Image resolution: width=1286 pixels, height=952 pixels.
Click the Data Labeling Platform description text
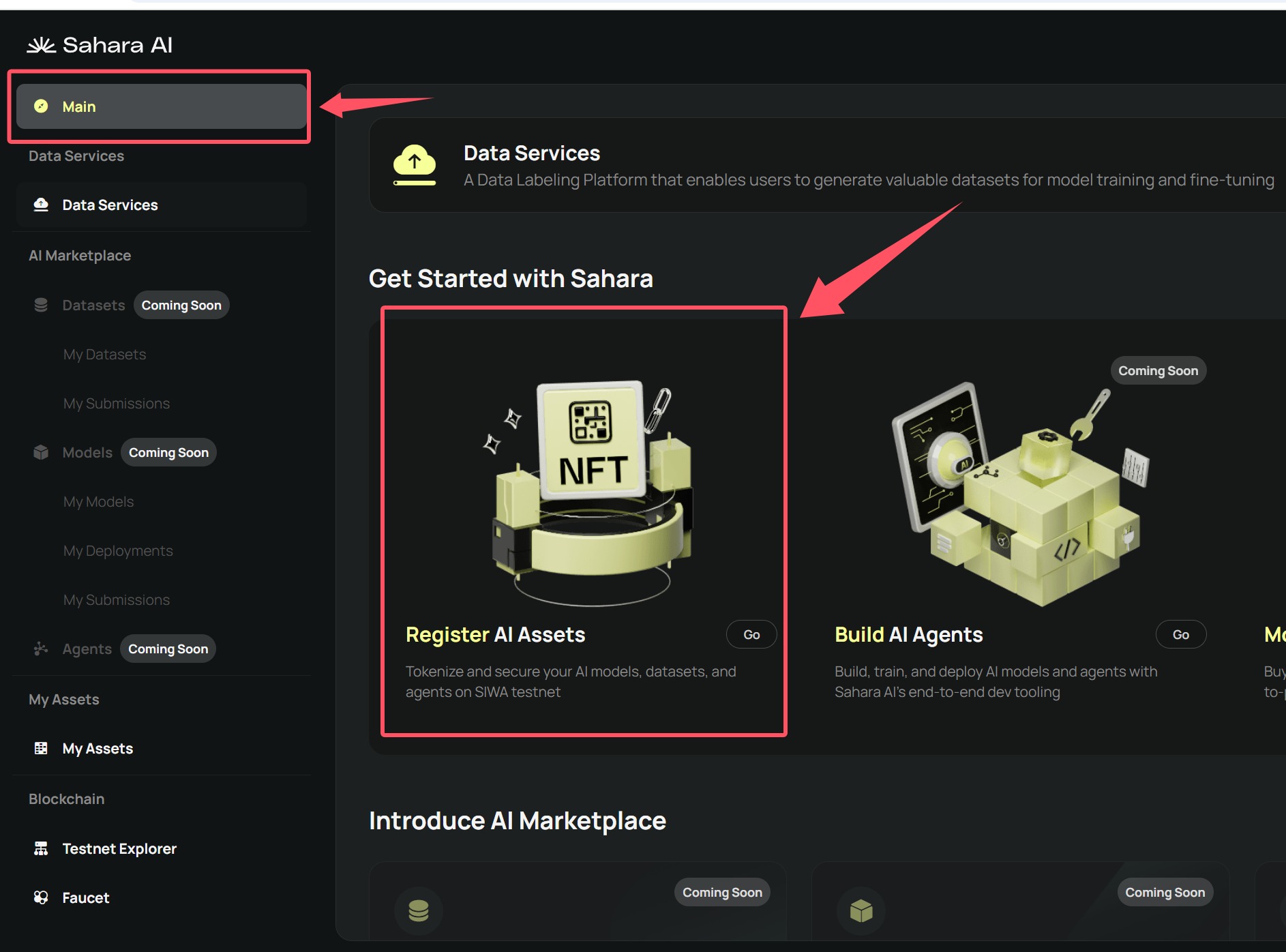(x=869, y=179)
